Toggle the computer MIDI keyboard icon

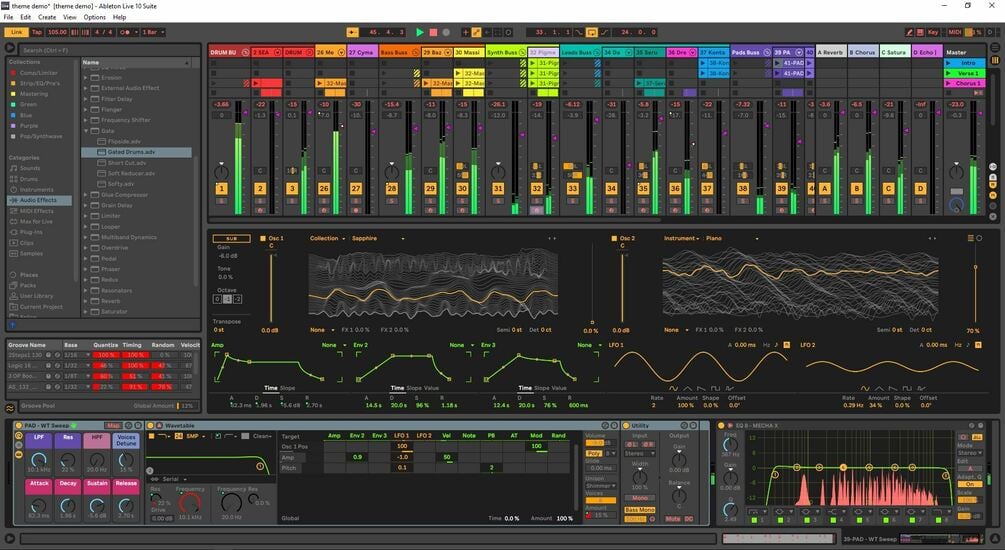(920, 32)
